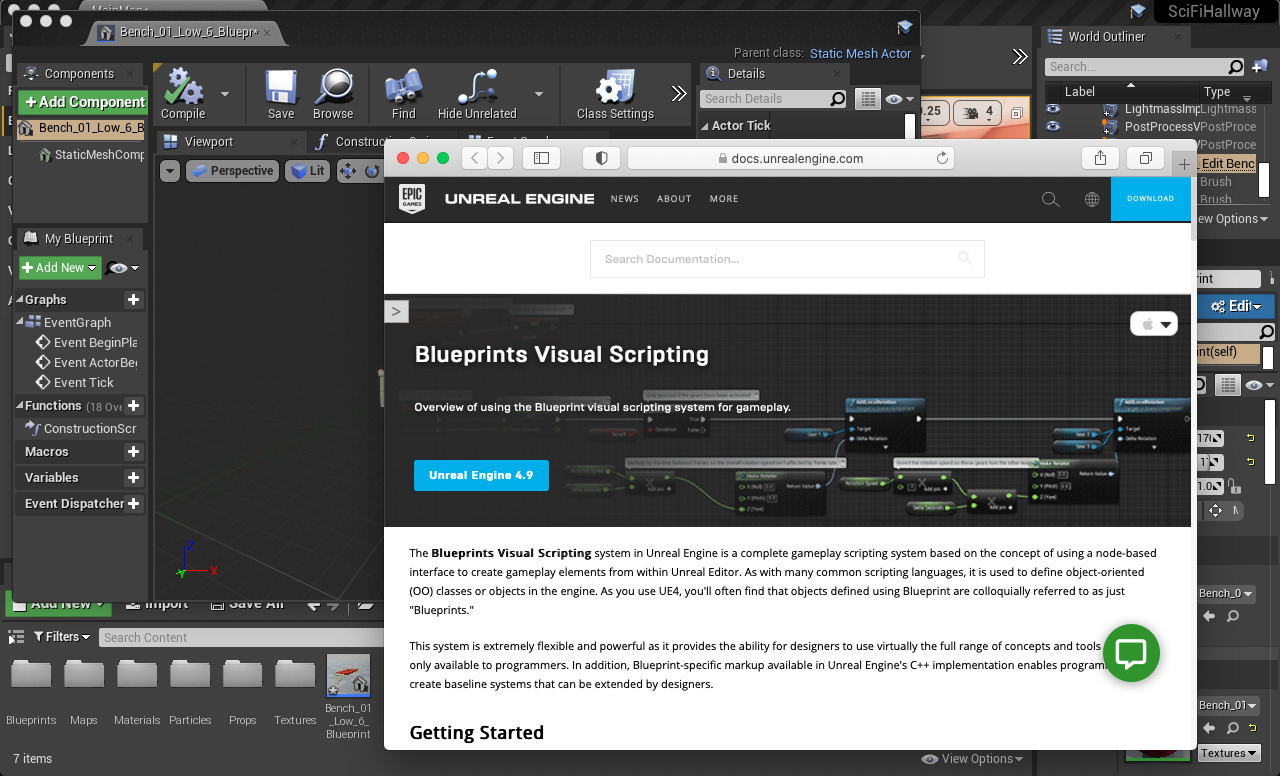Open the platform selector dropdown on docs page
1280x776 pixels.
[1154, 324]
